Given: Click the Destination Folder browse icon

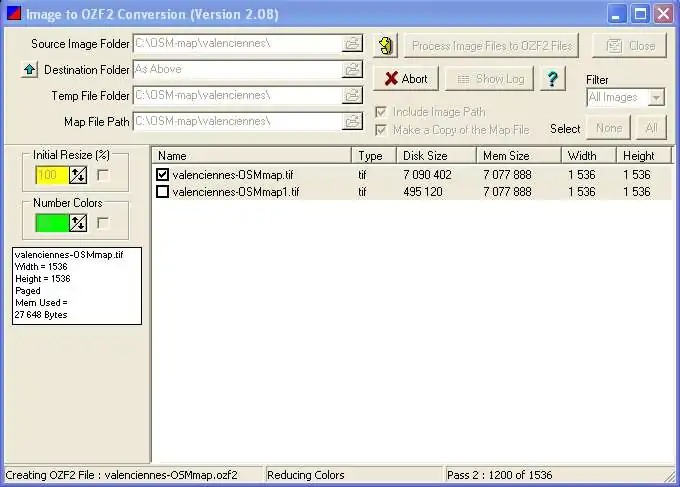Looking at the screenshot, I should (352, 70).
